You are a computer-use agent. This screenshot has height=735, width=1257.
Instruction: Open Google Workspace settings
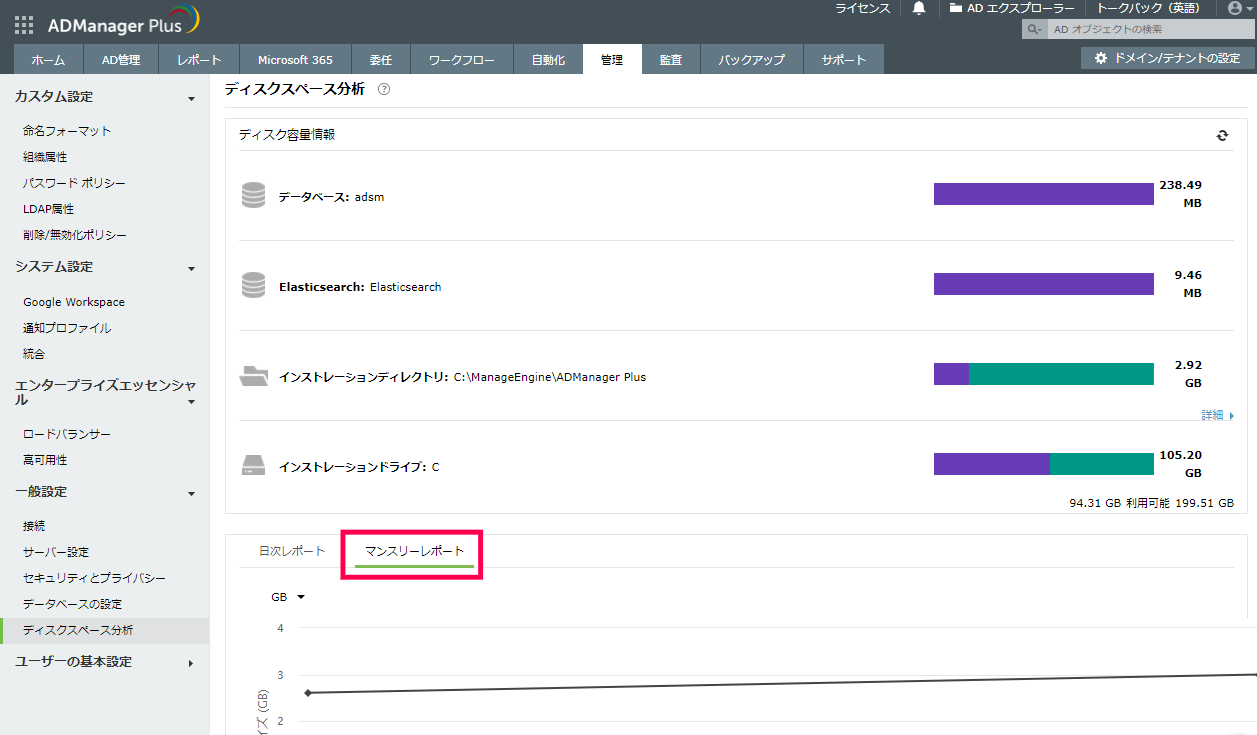74,302
